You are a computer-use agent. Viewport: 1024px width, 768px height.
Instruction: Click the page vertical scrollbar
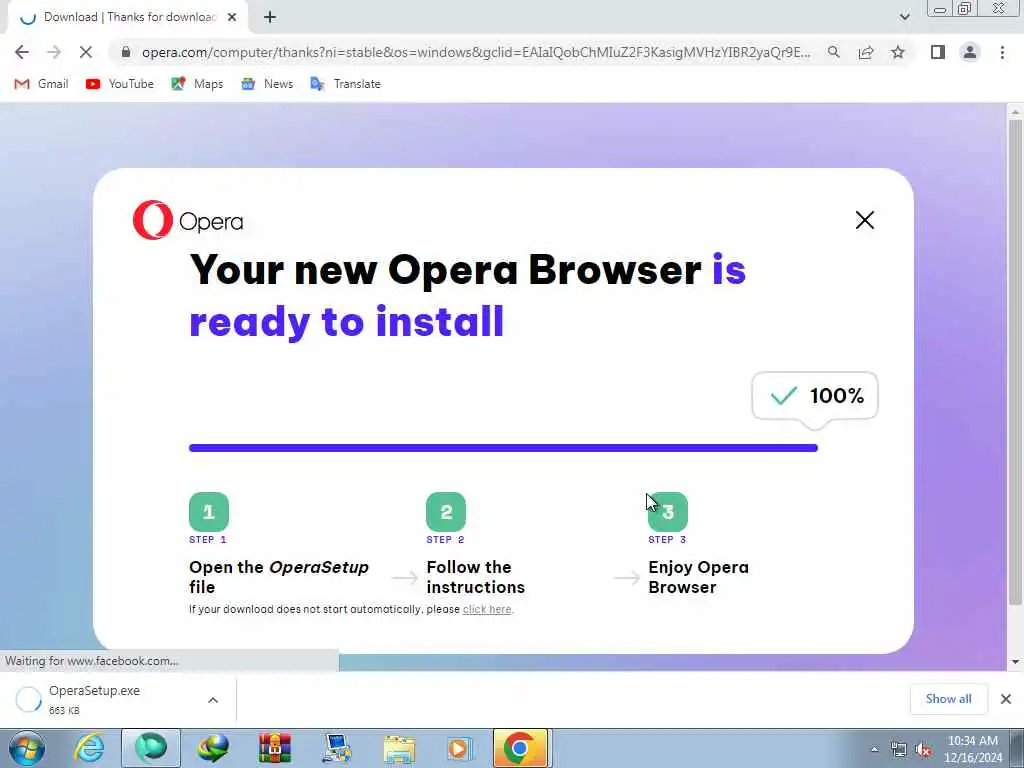[x=1015, y=362]
